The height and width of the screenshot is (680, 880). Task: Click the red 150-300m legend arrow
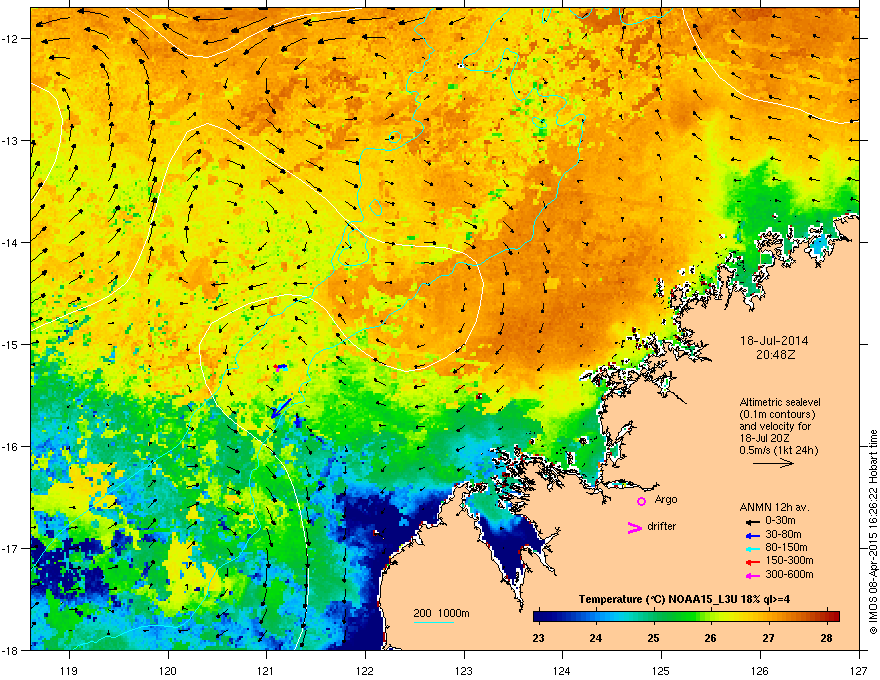[x=753, y=562]
